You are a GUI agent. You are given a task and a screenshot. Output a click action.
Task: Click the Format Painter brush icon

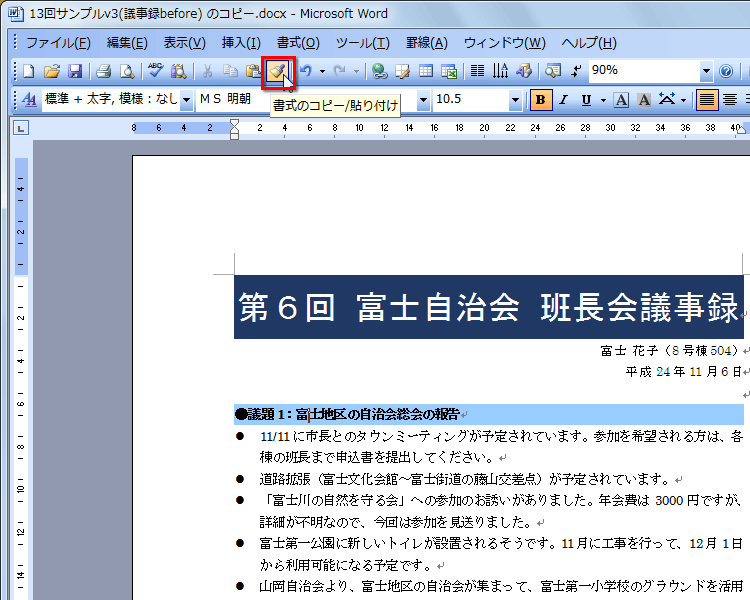(x=278, y=72)
